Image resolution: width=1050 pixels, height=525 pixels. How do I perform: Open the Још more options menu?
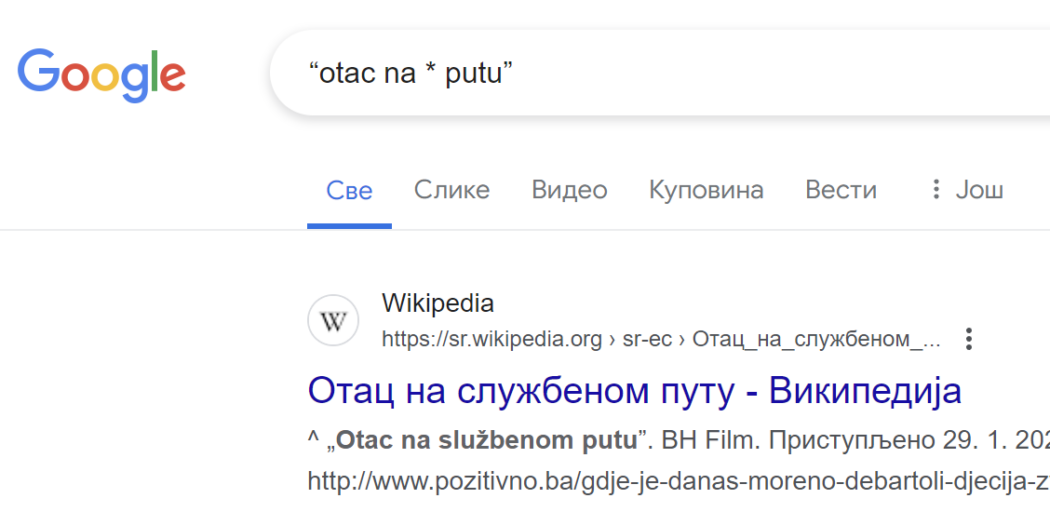967,190
